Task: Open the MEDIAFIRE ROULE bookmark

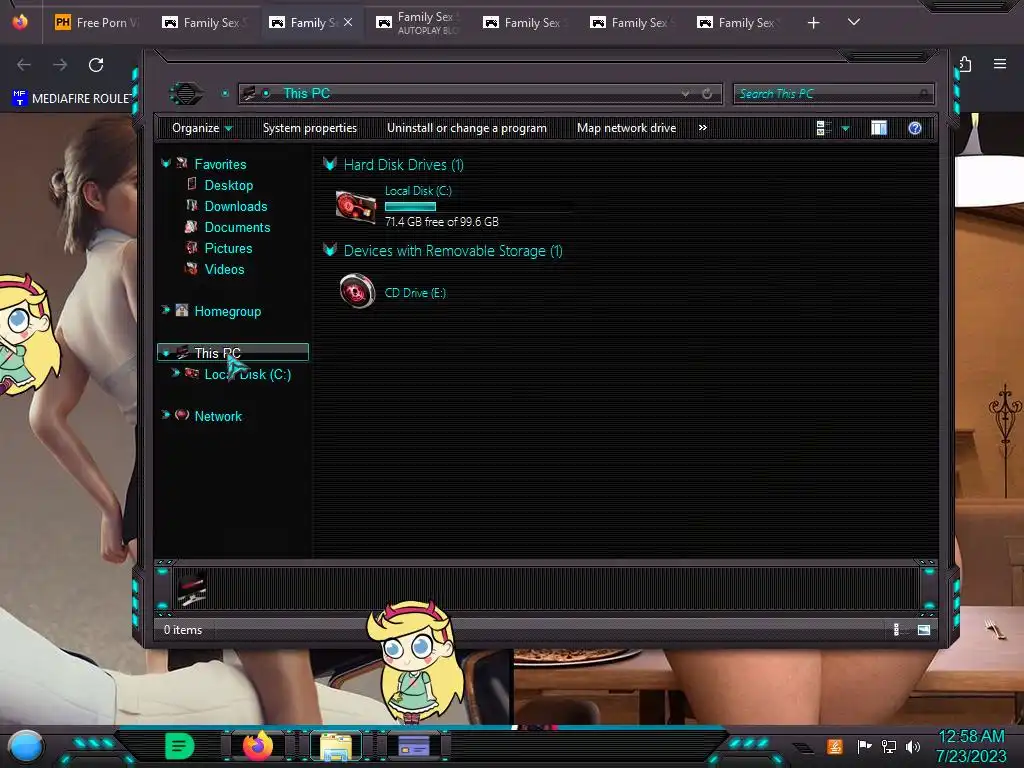Action: tap(72, 99)
